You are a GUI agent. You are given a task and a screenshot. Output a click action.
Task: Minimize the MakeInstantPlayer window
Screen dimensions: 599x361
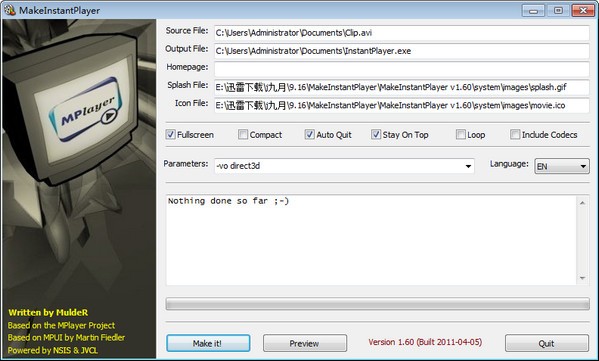pyautogui.click(x=533, y=10)
